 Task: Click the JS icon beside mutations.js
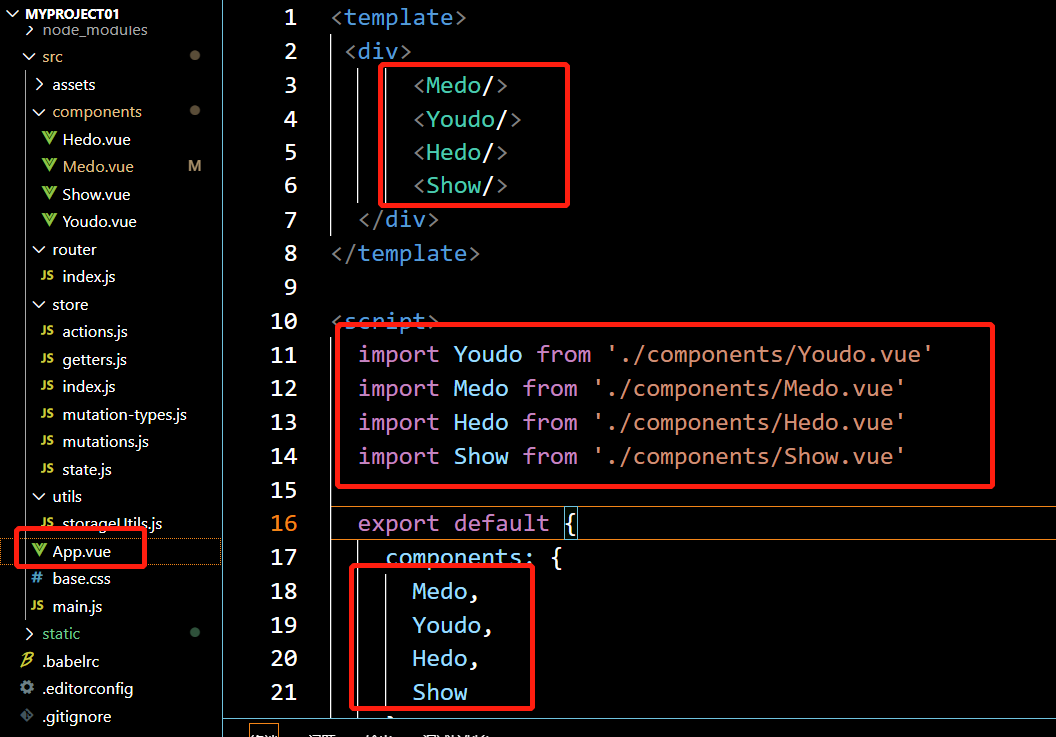[x=47, y=441]
